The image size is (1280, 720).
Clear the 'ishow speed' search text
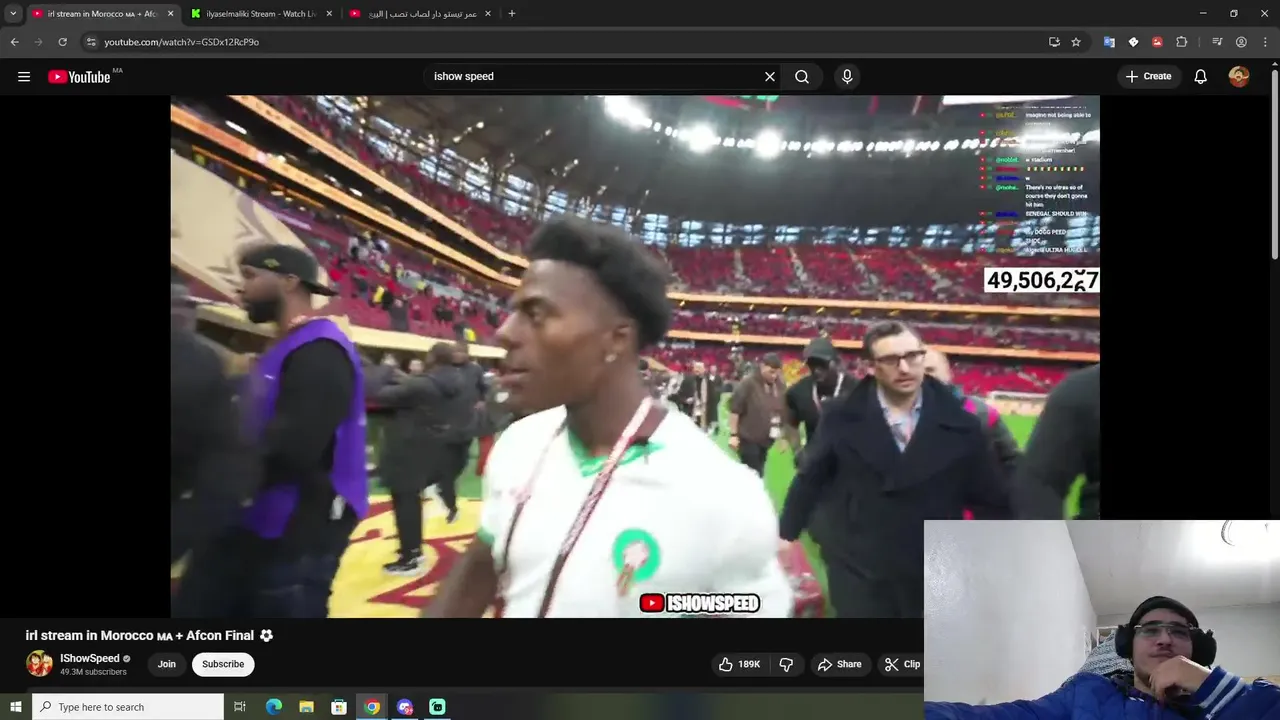770,77
